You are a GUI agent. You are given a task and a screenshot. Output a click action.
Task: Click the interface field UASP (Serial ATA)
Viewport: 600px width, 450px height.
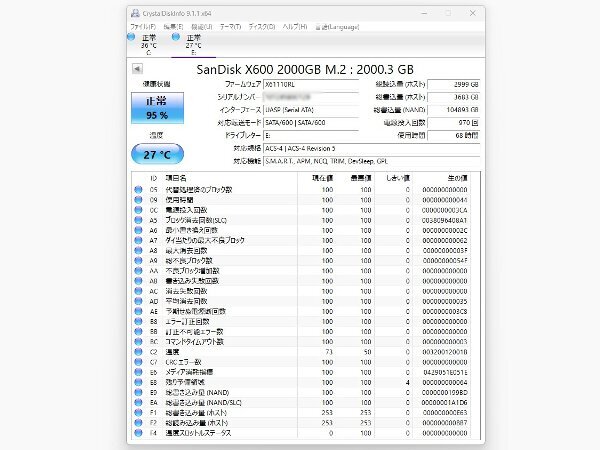(x=311, y=110)
